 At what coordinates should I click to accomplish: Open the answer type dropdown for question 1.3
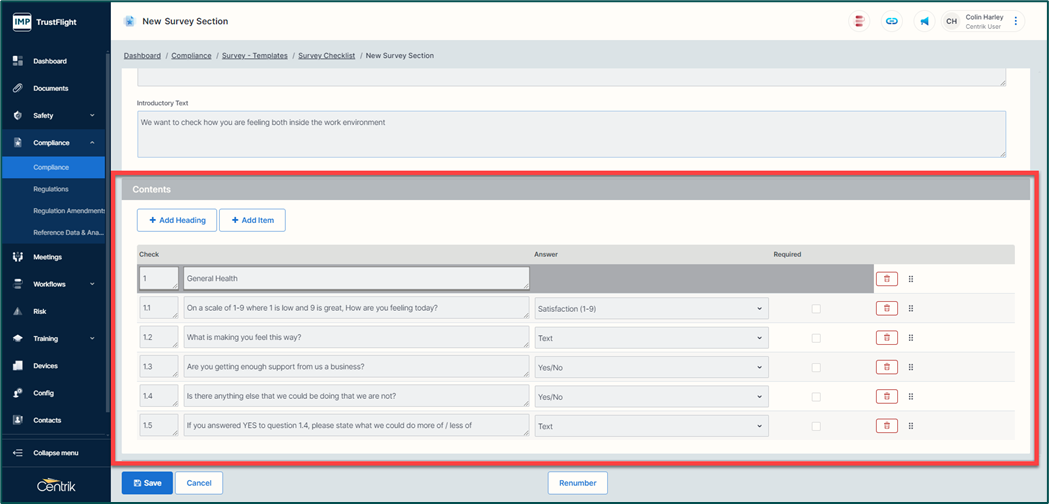pos(651,367)
